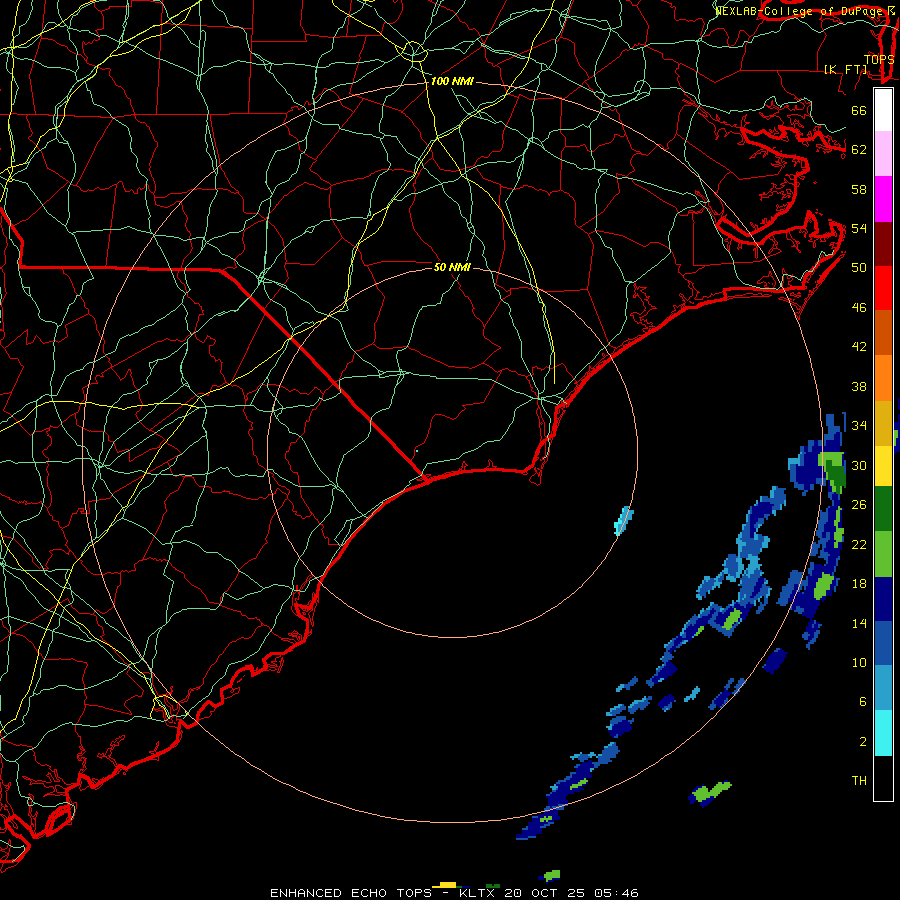900x900 pixels.
Task: Click the medium blue legend color band
Action: [883, 643]
